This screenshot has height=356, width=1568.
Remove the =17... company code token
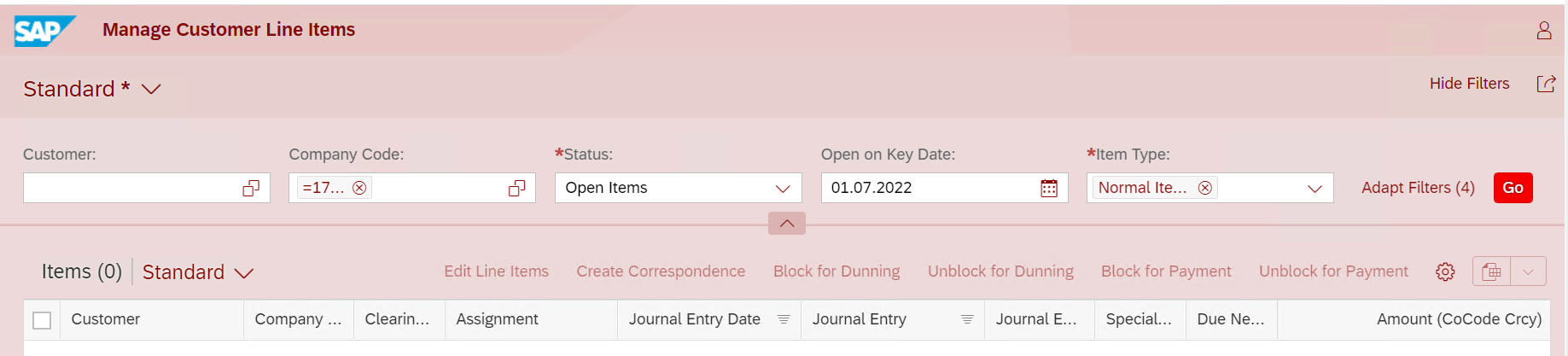click(359, 188)
